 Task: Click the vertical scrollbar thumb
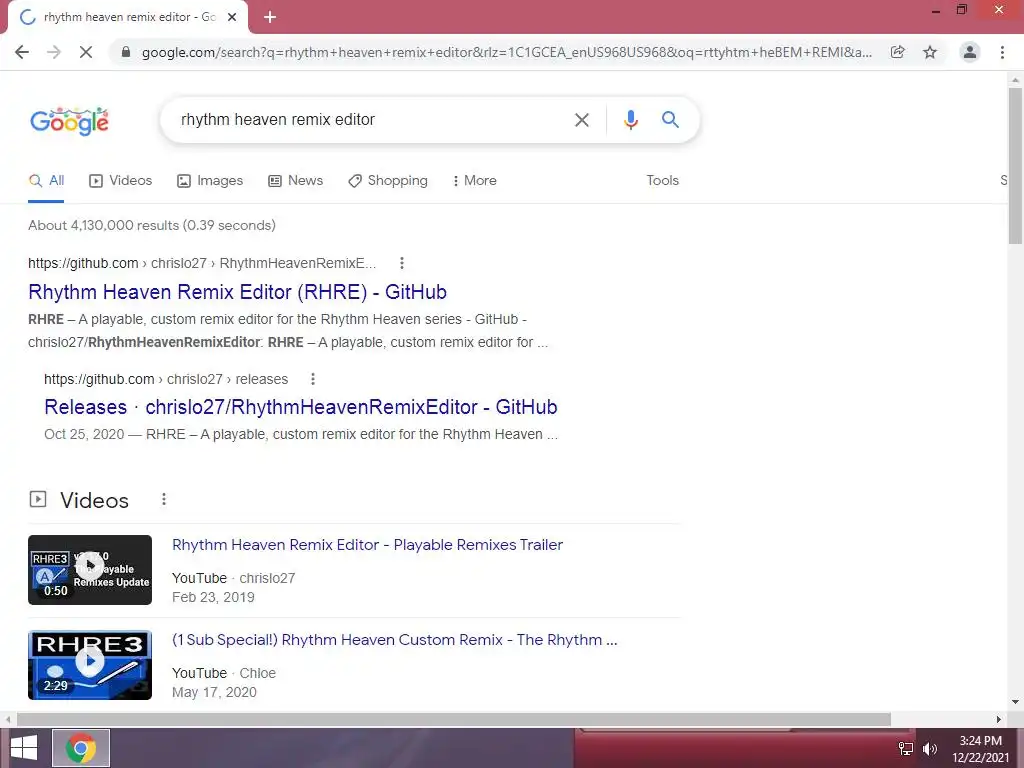click(1015, 166)
